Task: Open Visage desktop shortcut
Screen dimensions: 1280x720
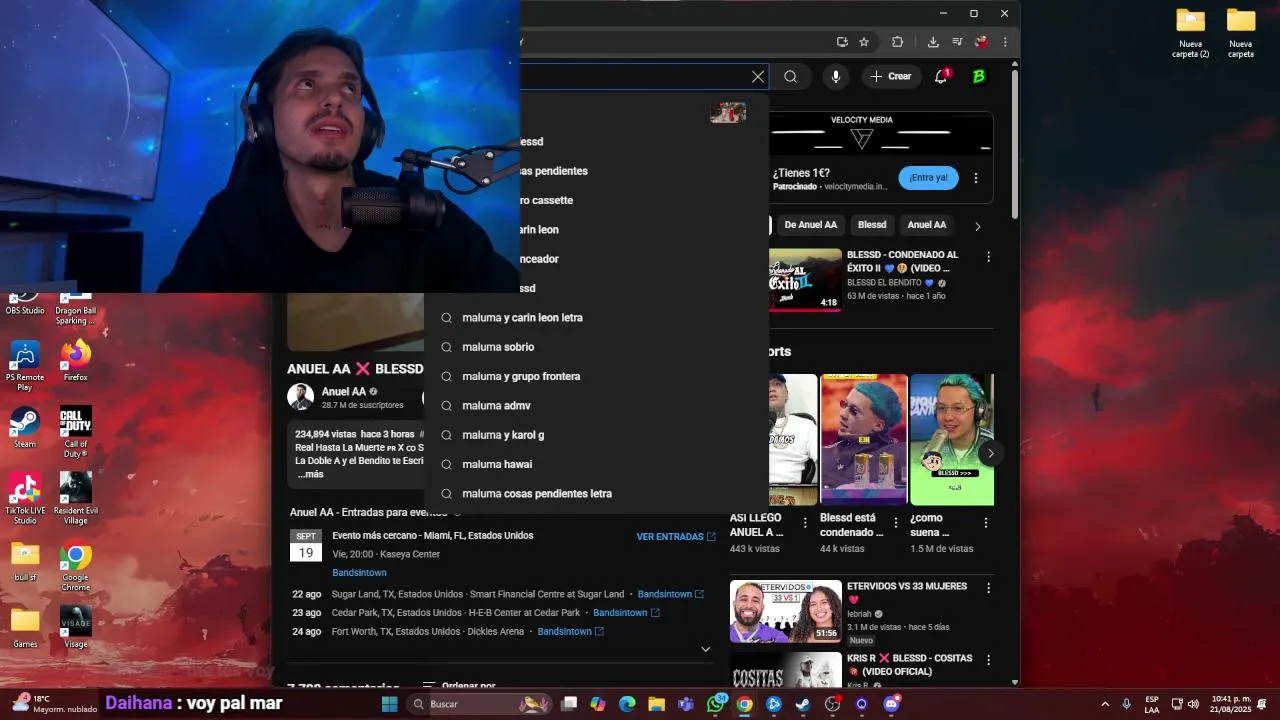Action: [76, 627]
